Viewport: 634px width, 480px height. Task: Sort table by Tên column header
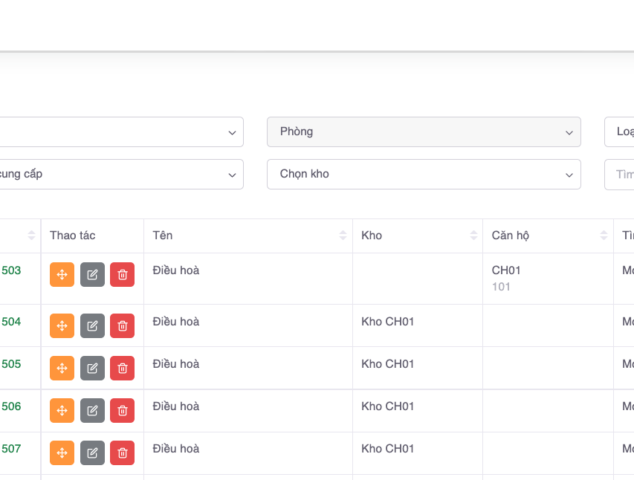[x=247, y=236]
